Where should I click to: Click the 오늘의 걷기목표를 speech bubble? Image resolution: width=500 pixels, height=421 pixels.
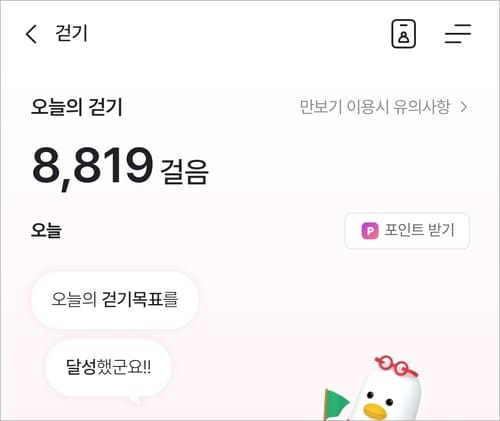(115, 300)
